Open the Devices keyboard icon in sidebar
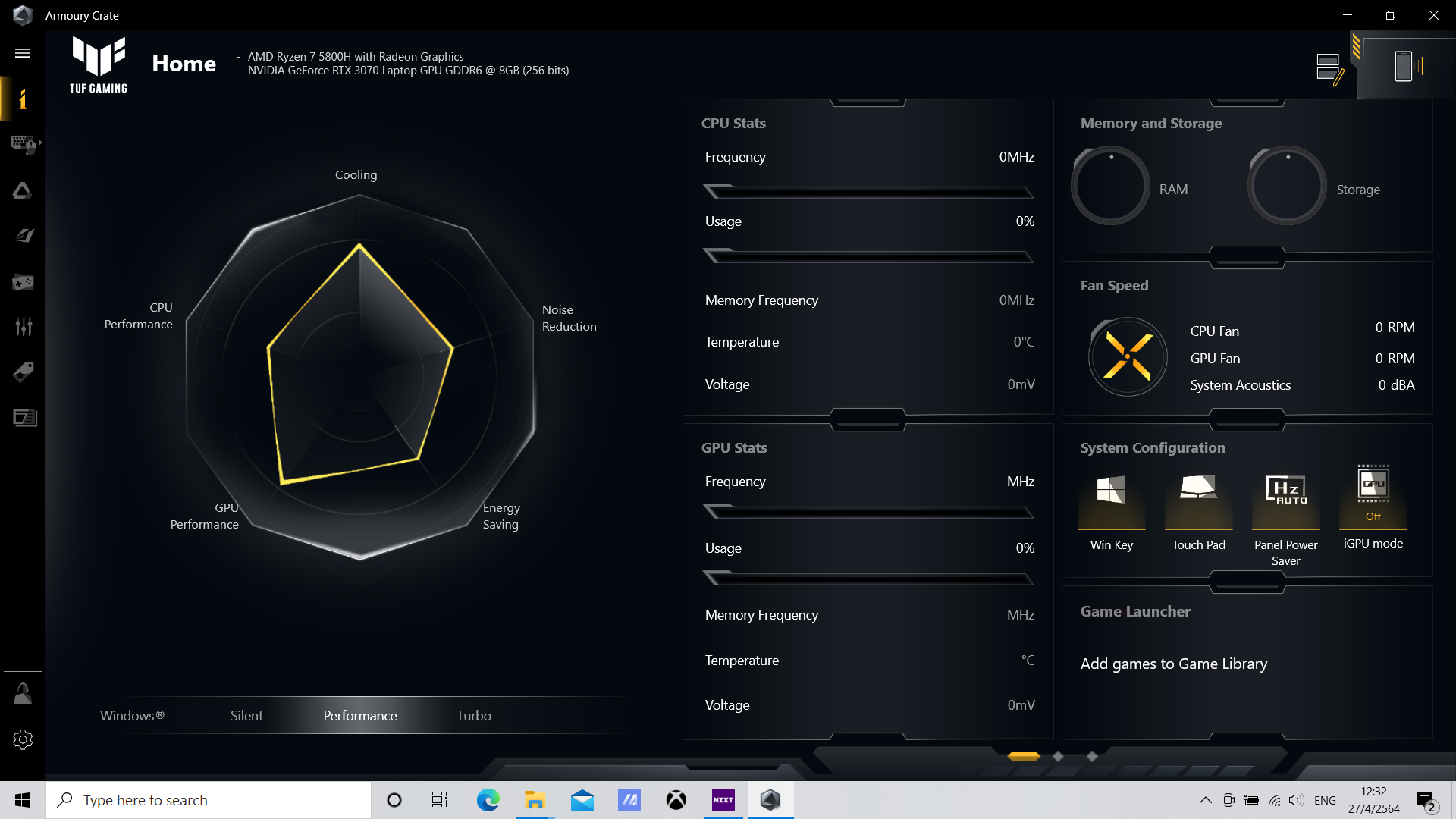Screen dimensions: 1456x819 (23, 144)
